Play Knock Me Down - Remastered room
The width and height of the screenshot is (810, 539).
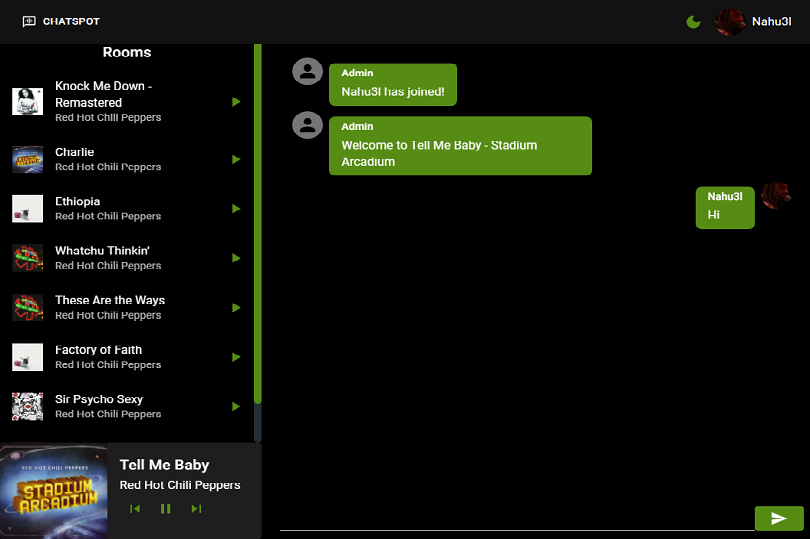click(x=236, y=102)
